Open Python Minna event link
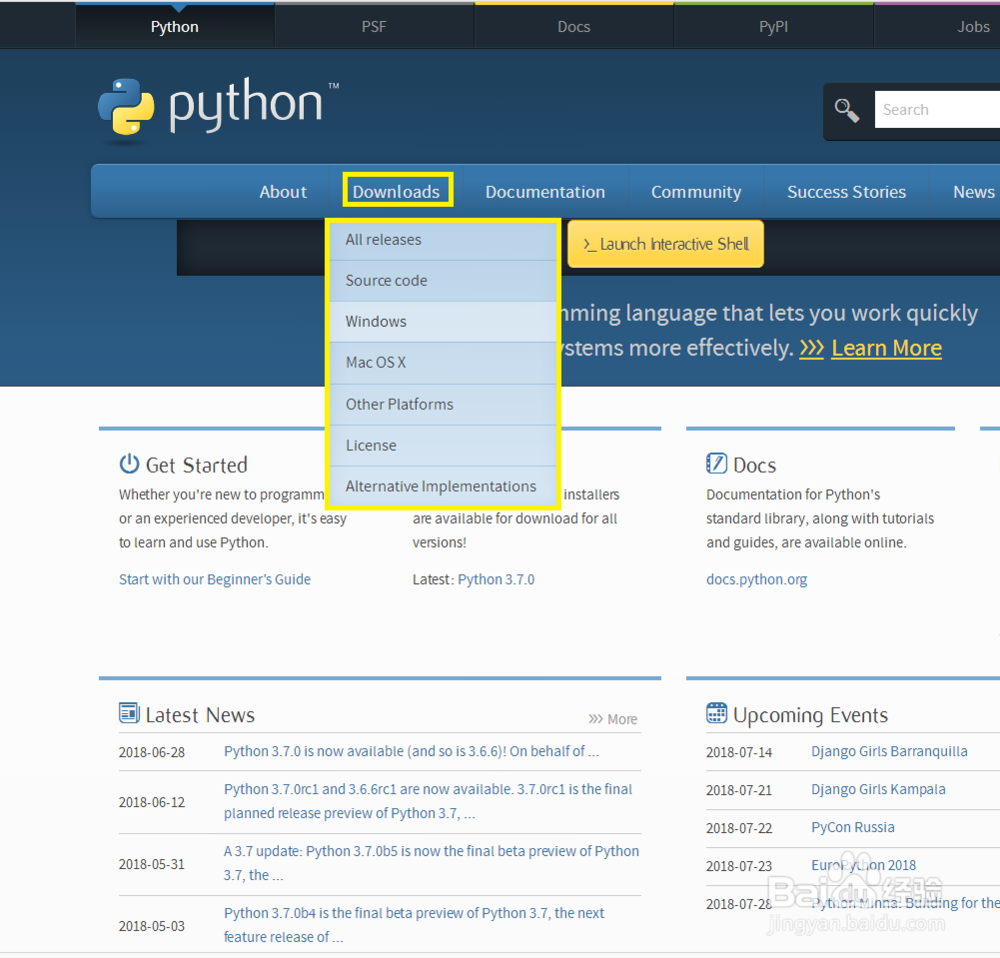The height and width of the screenshot is (958, 1000). pyautogui.click(x=906, y=903)
